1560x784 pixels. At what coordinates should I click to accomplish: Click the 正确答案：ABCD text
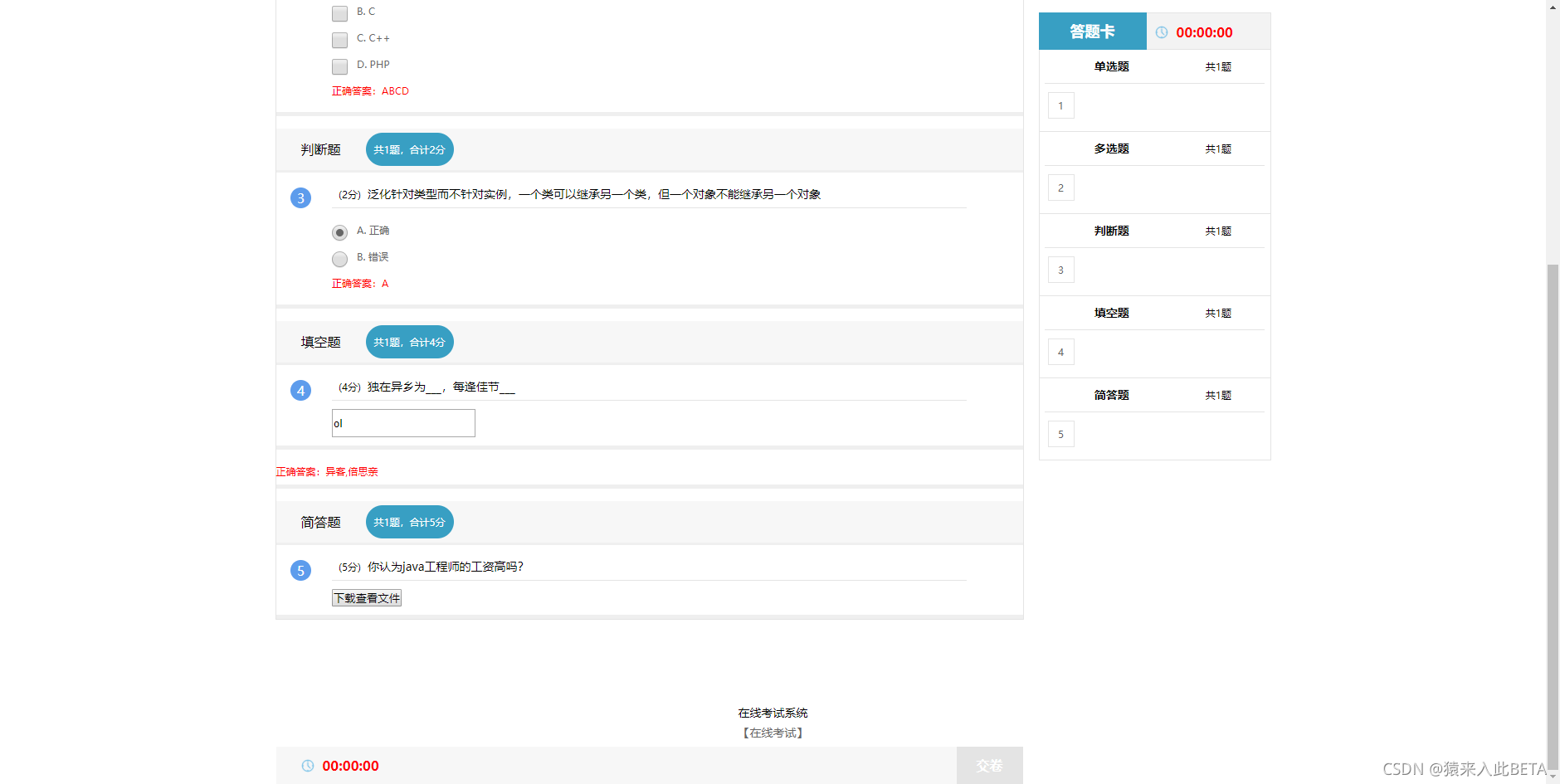pos(370,91)
